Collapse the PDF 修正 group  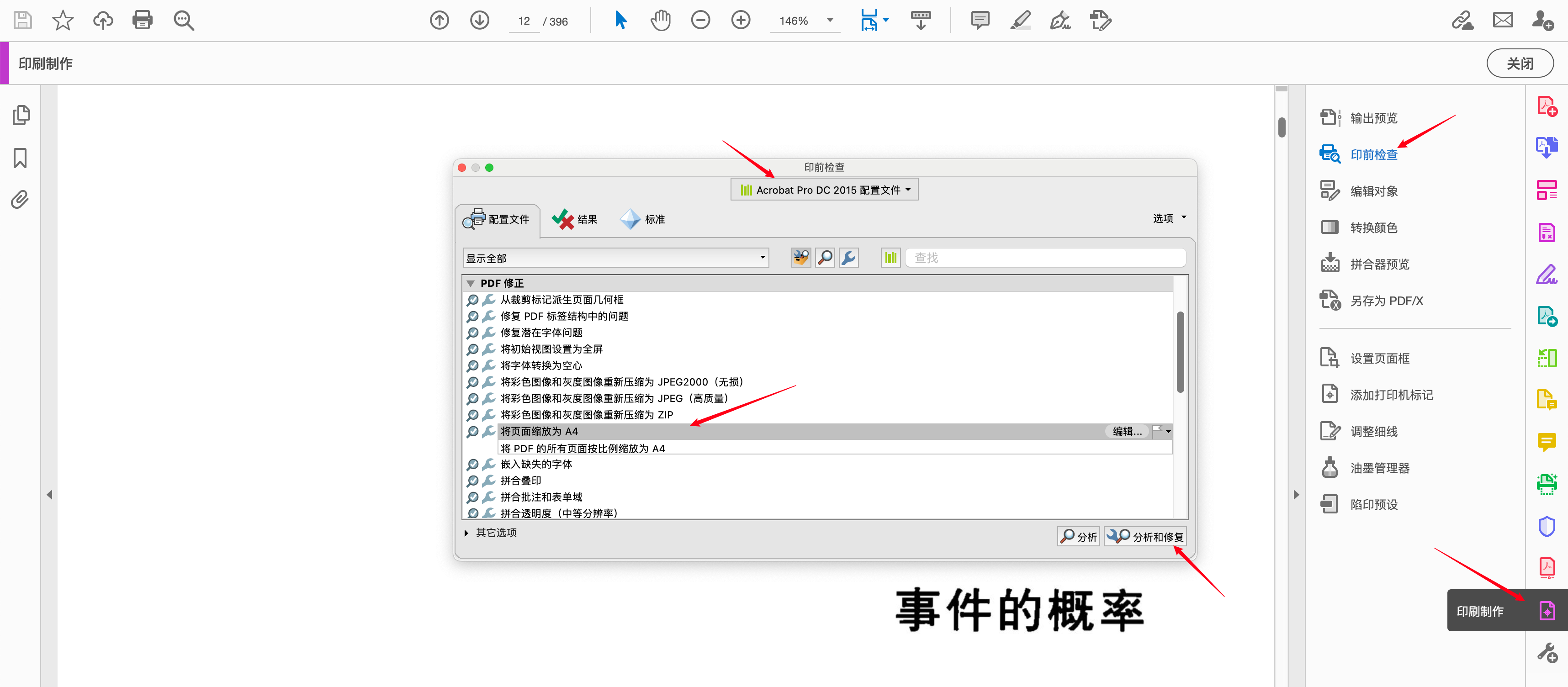470,283
